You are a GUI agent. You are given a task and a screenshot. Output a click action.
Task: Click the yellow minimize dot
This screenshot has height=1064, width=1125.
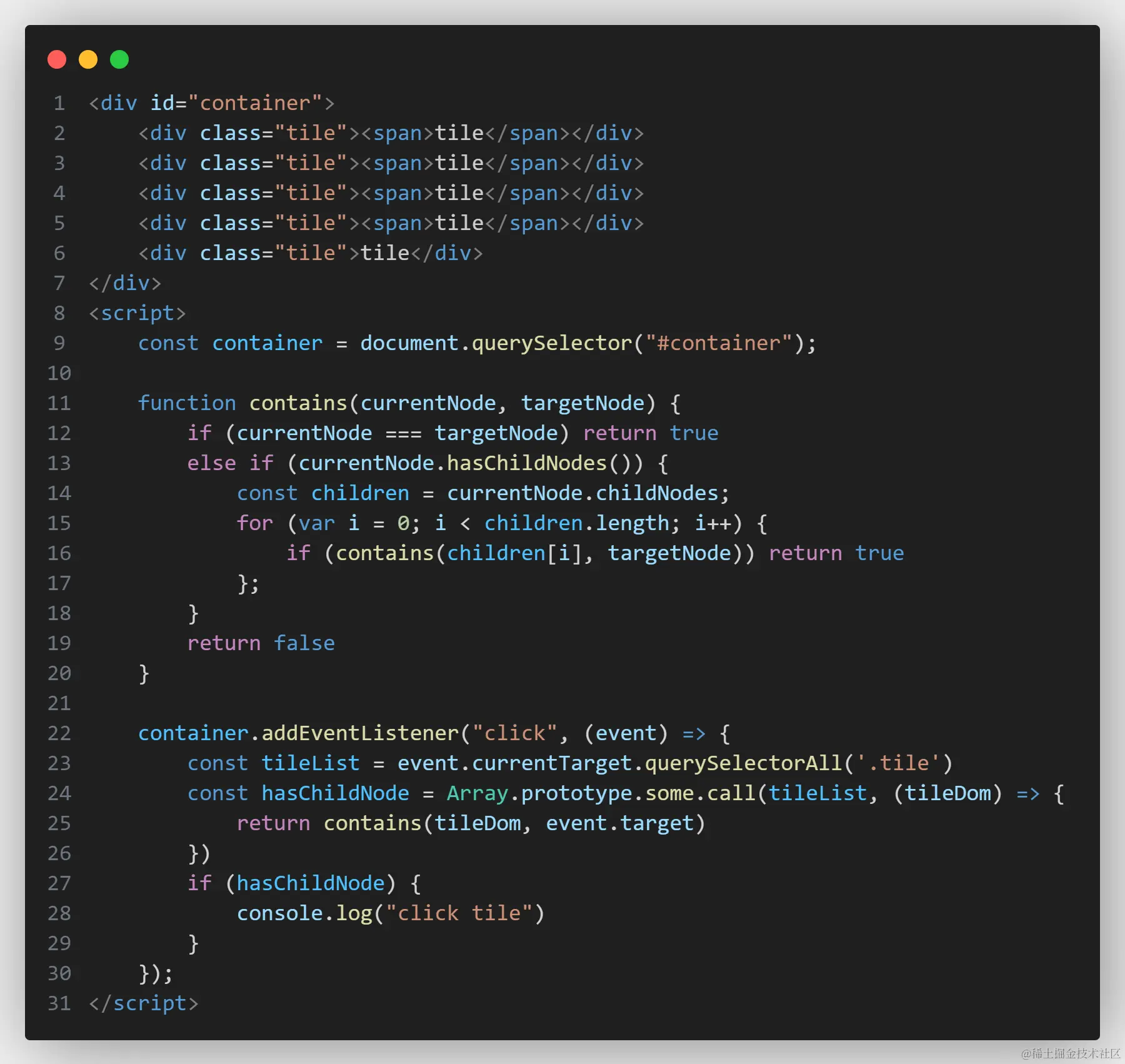pyautogui.click(x=88, y=59)
